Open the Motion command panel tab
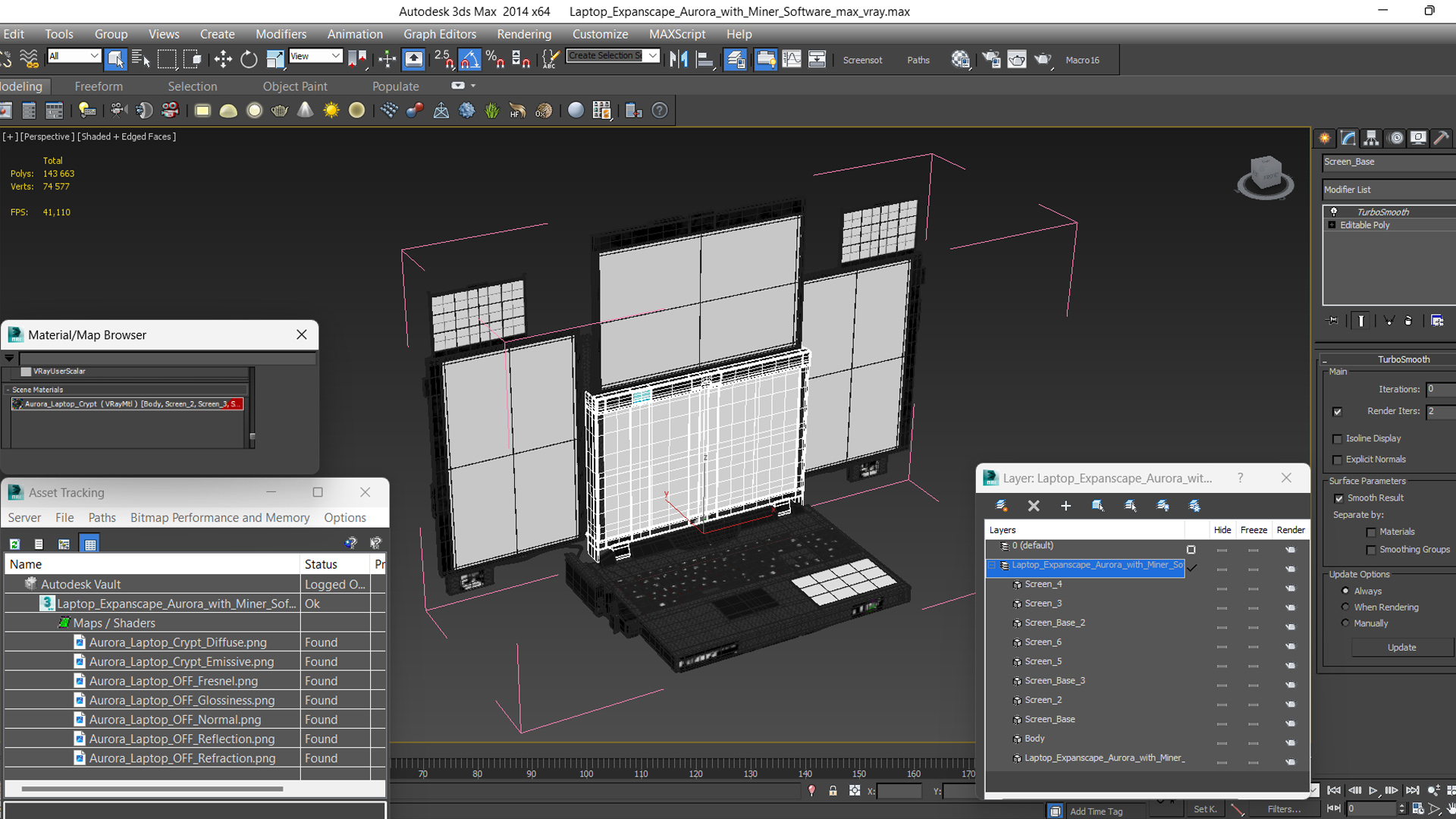Viewport: 1456px width, 819px height. (x=1395, y=138)
